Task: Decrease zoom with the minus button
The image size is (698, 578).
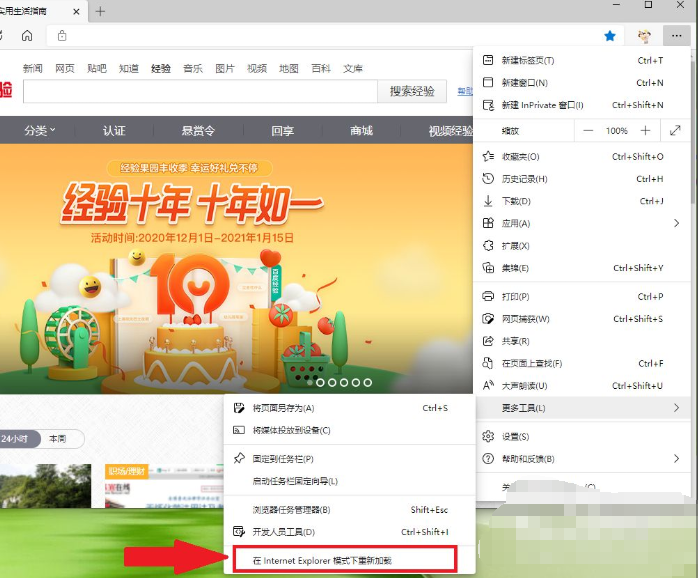Action: [588, 130]
